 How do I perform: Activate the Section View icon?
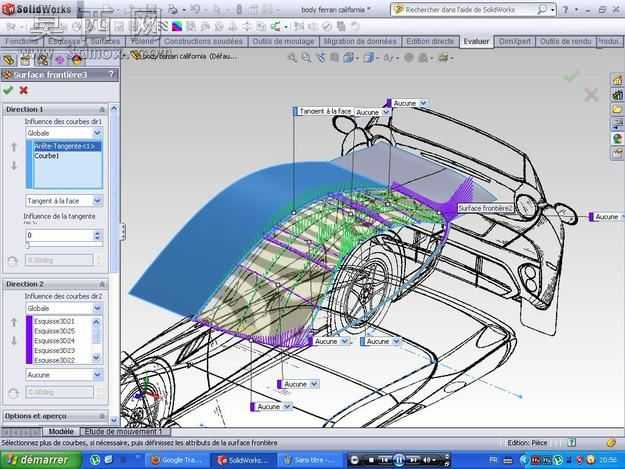[x=335, y=58]
